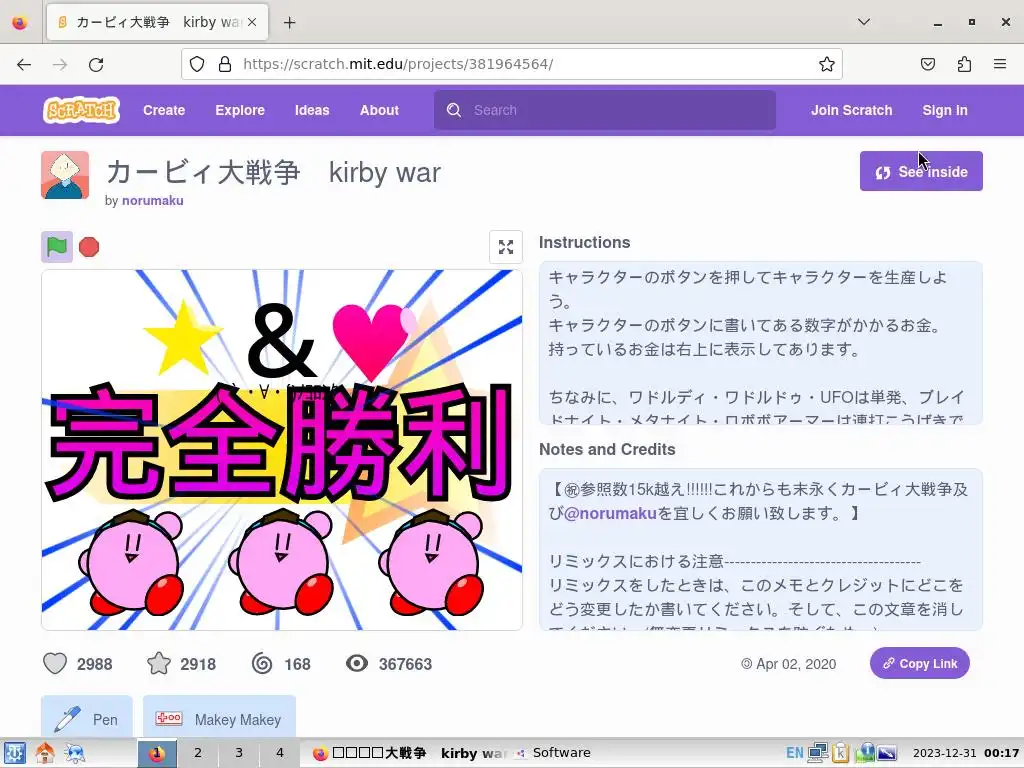Click the home folder icon in taskbar
The width and height of the screenshot is (1024, 768).
pyautogui.click(x=44, y=753)
